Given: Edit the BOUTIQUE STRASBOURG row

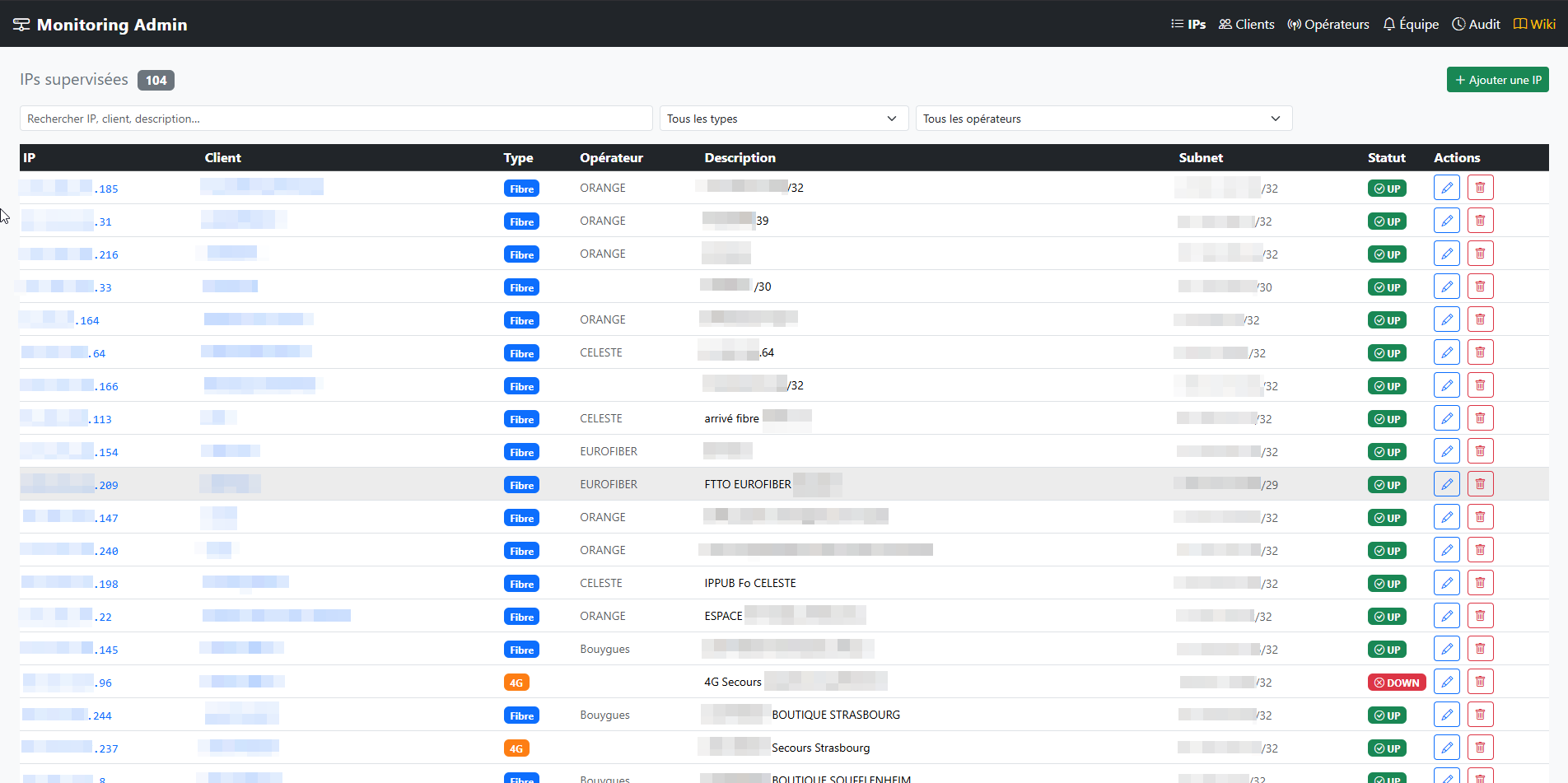Looking at the screenshot, I should (x=1446, y=715).
